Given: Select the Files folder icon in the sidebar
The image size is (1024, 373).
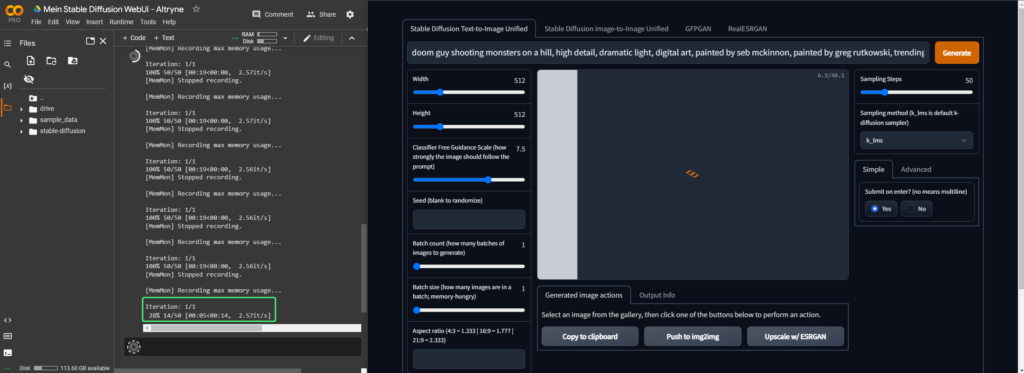Looking at the screenshot, I should [8, 108].
